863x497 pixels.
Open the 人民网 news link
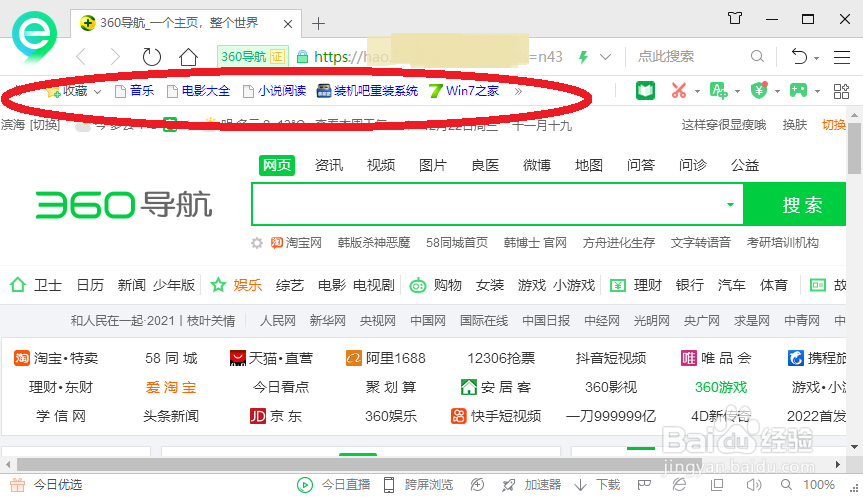coord(277,321)
